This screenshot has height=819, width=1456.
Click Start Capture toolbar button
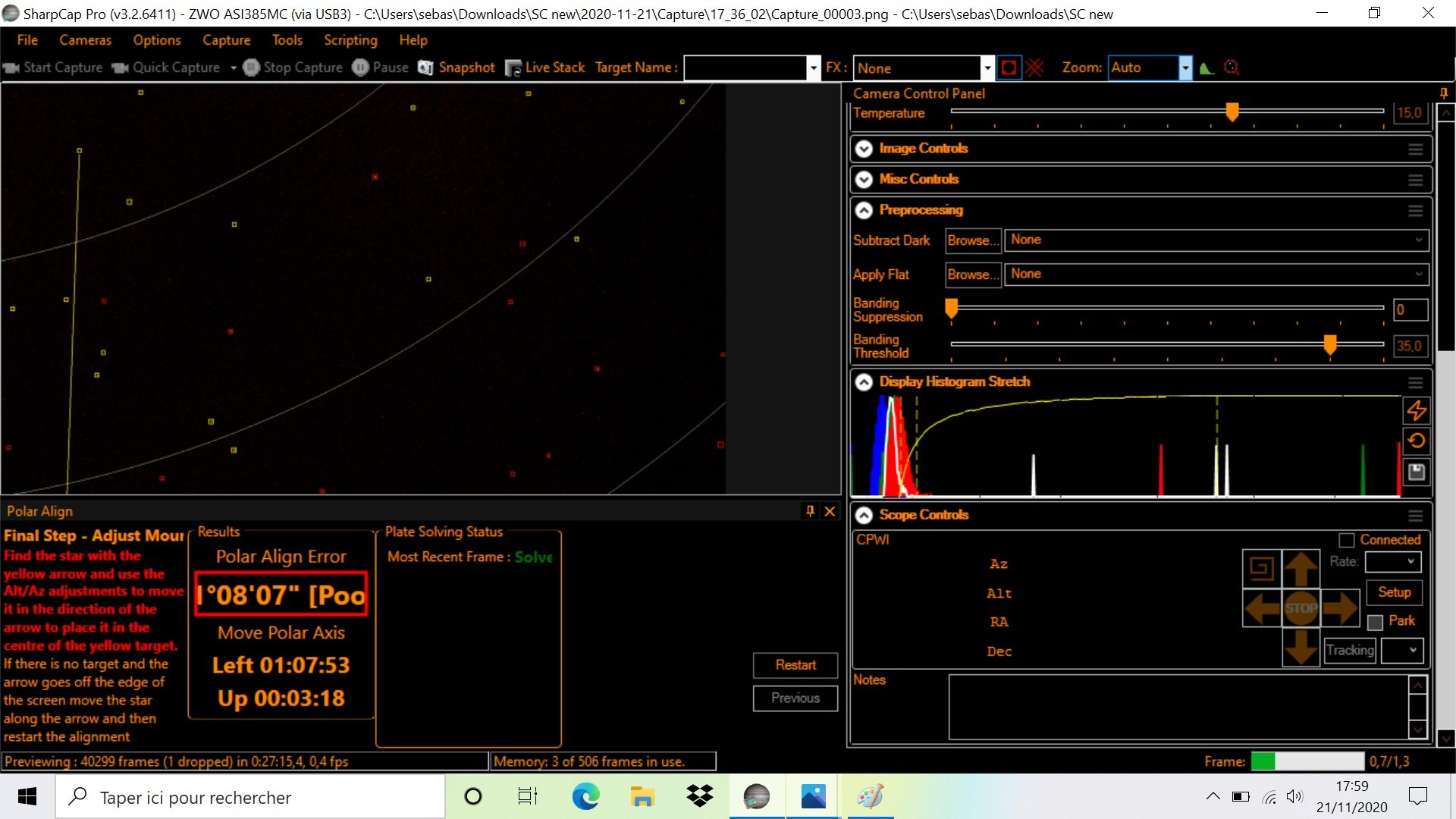(52, 67)
